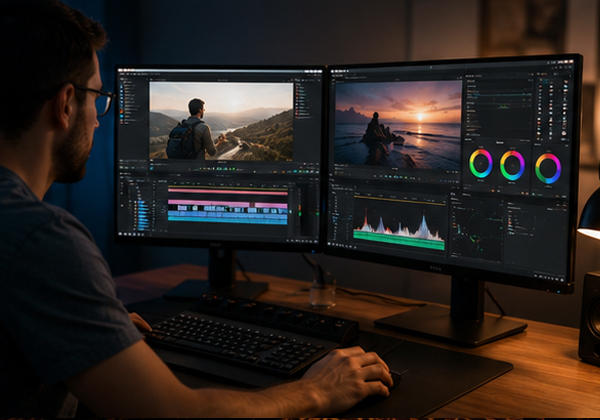This screenshot has width=600, height=420.
Task: Click the curves graph above color wheels
Action: (499, 109)
